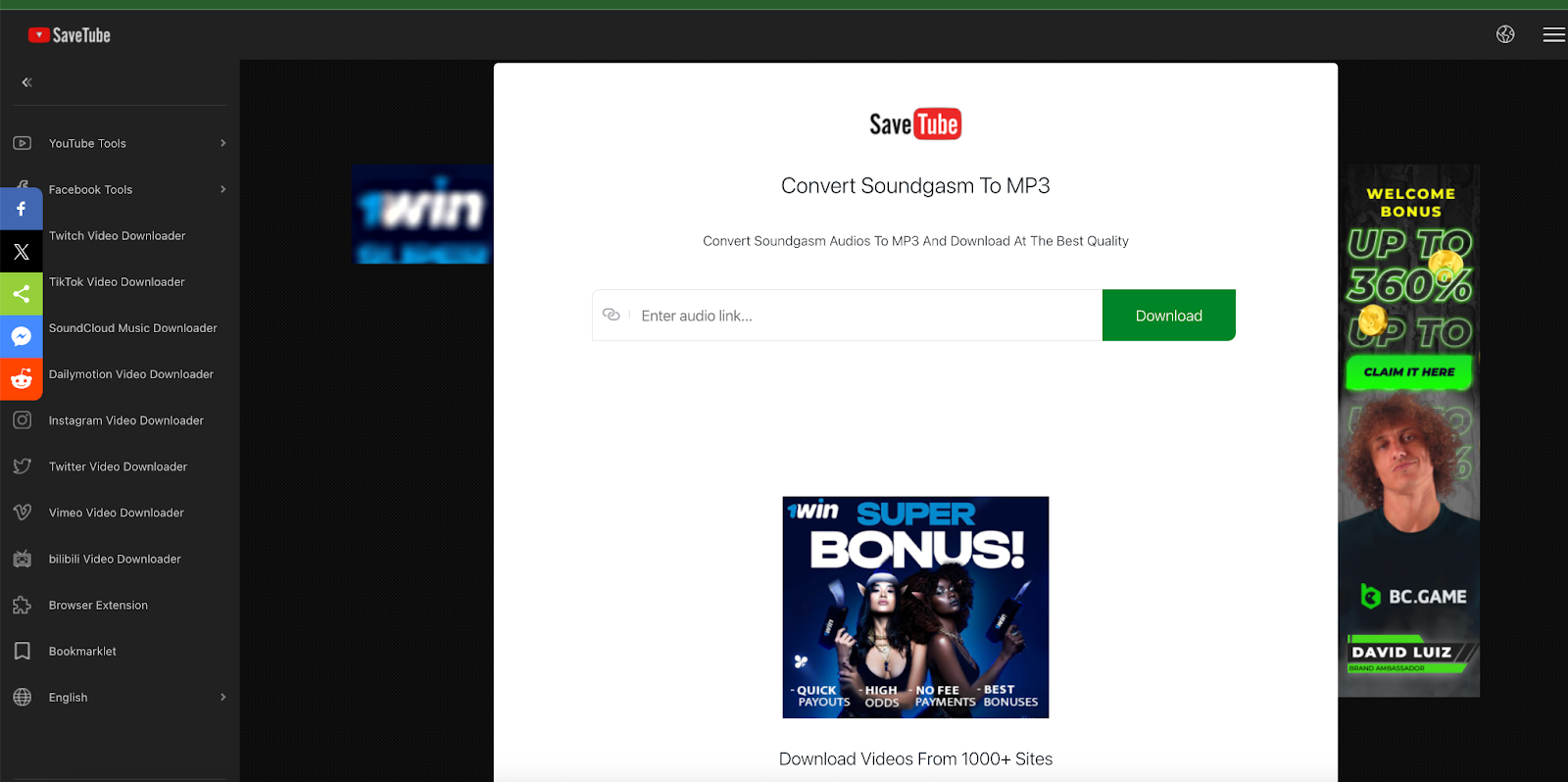The image size is (1568, 782).
Task: Share on Reddit social button
Action: [22, 379]
